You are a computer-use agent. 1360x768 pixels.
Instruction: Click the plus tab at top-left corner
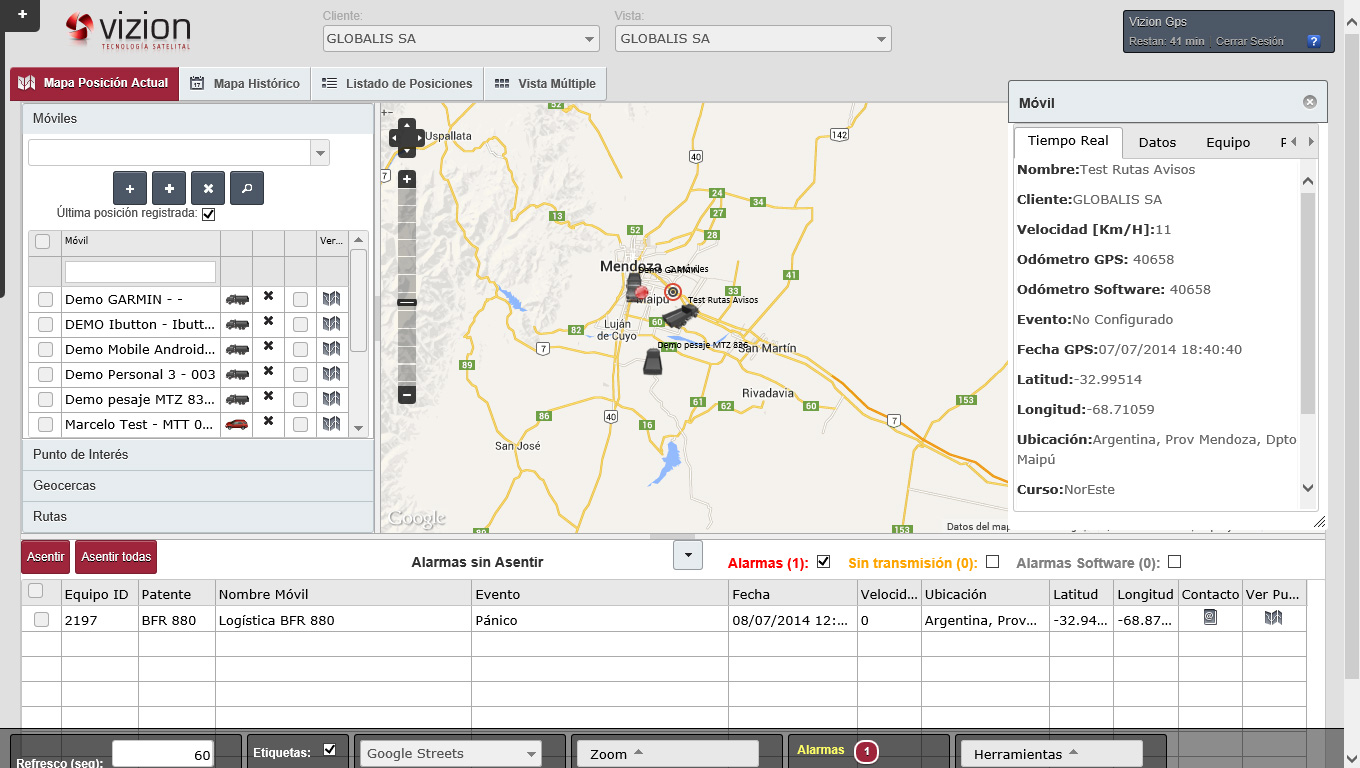click(22, 14)
